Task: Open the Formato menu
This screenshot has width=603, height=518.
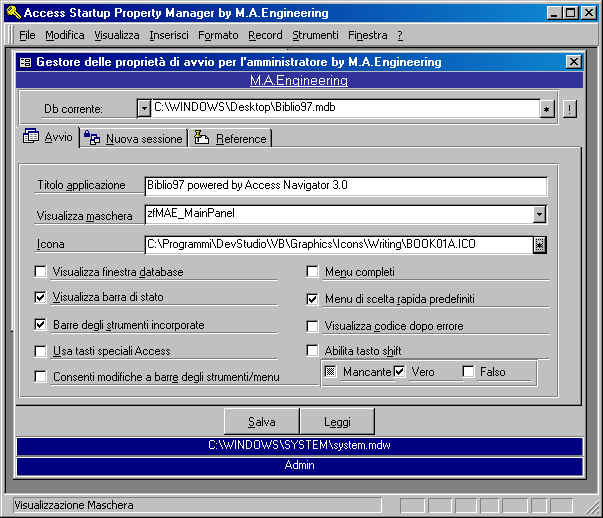Action: click(218, 35)
